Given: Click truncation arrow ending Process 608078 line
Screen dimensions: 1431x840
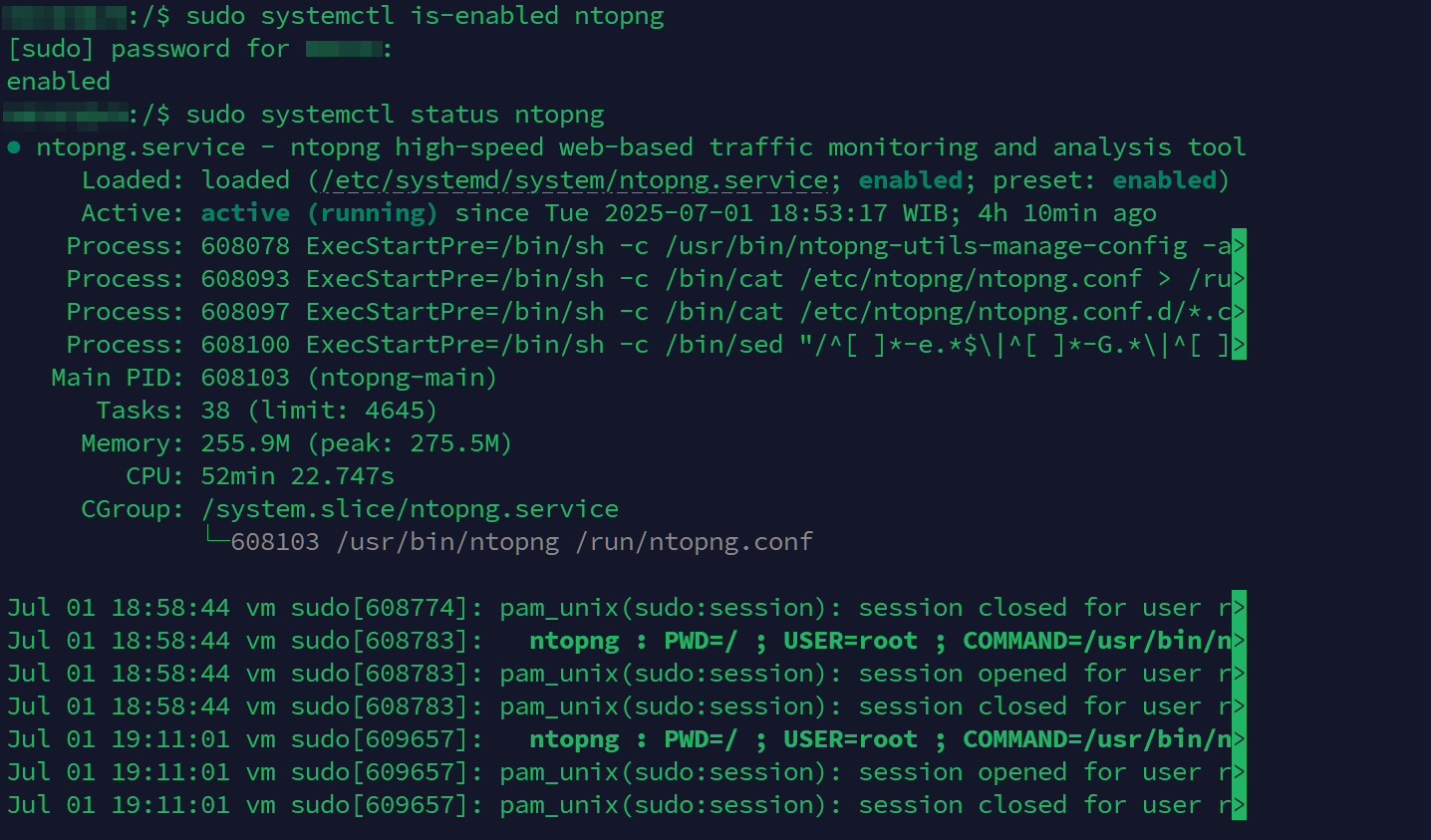Looking at the screenshot, I should coord(1239,246).
